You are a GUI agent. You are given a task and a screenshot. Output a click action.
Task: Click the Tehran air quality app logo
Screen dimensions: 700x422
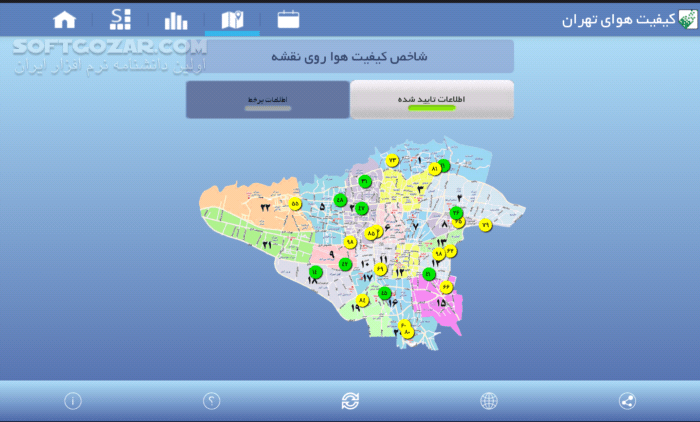(x=688, y=20)
